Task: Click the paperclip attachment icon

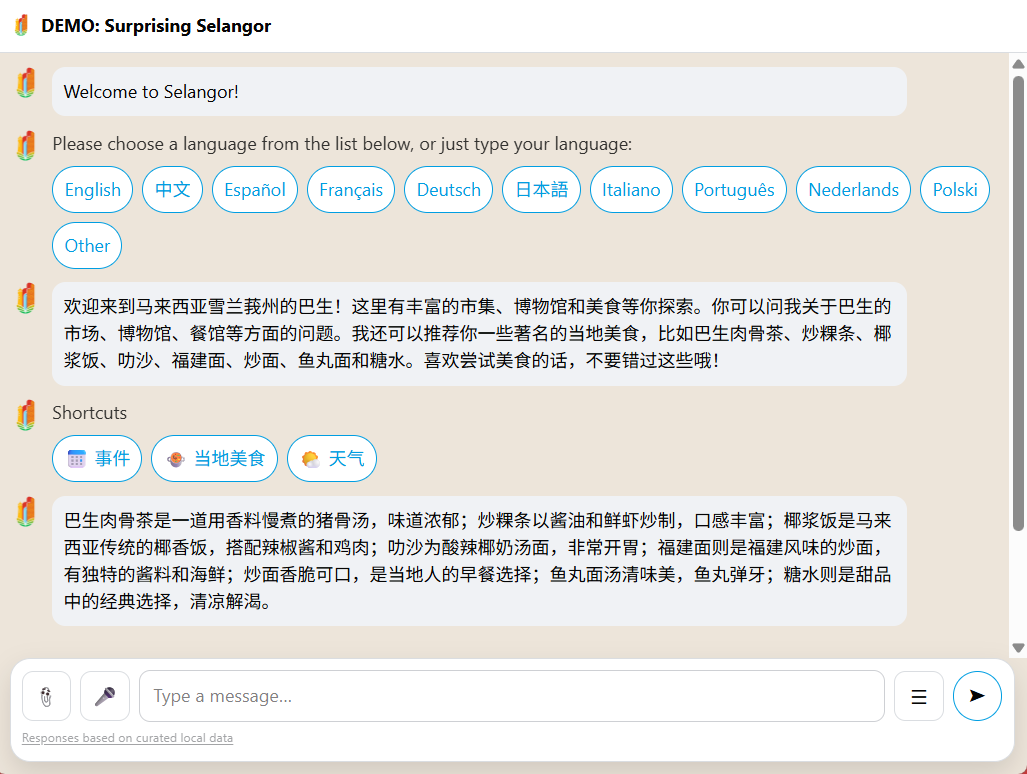Action: (46, 696)
